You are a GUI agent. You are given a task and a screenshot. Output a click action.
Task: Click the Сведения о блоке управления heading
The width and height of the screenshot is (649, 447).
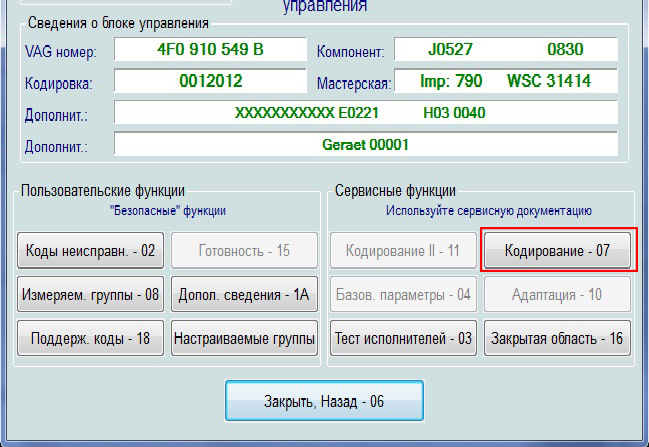(118, 23)
